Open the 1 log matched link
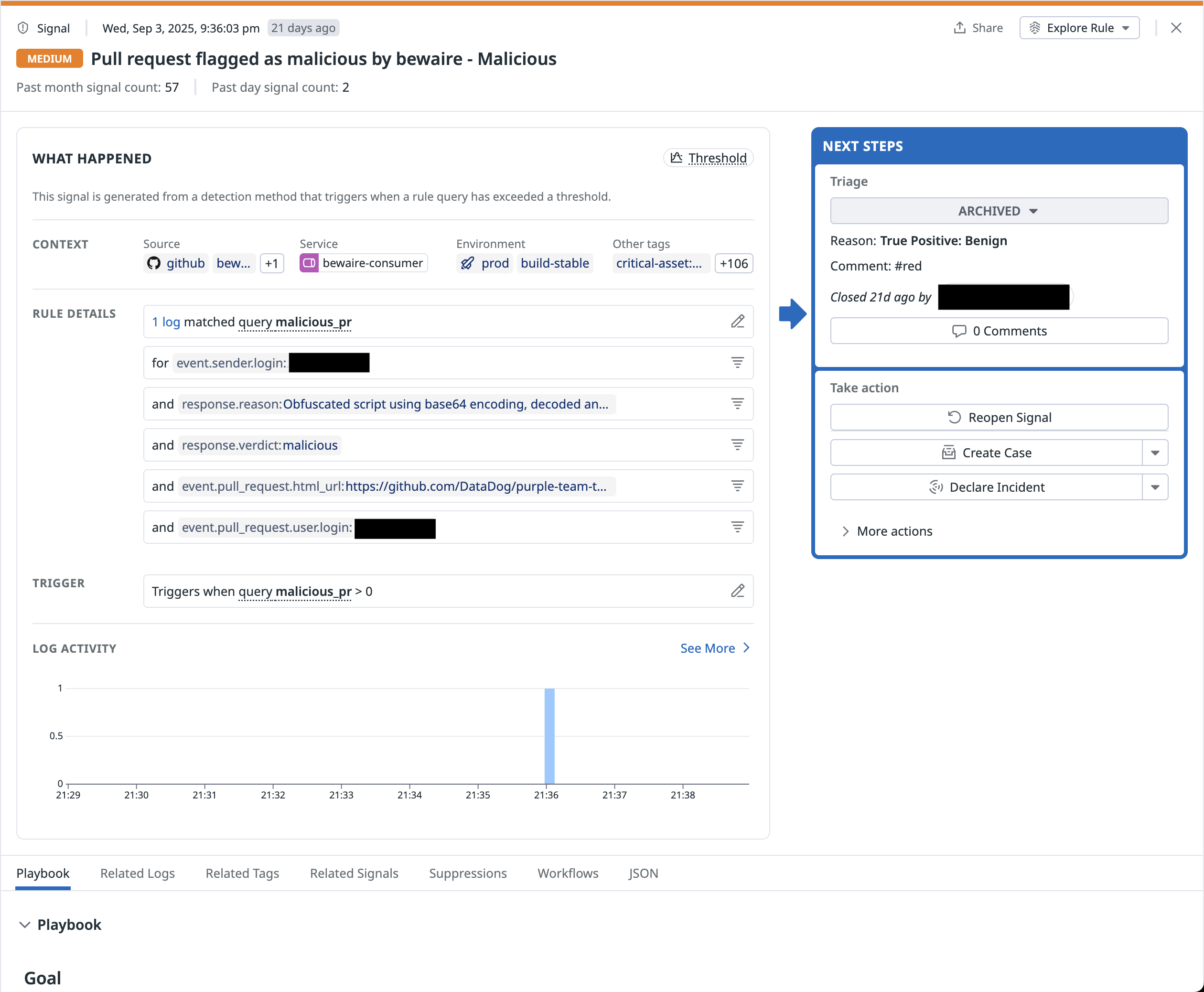Screen dimensions: 1204x992 (166, 322)
